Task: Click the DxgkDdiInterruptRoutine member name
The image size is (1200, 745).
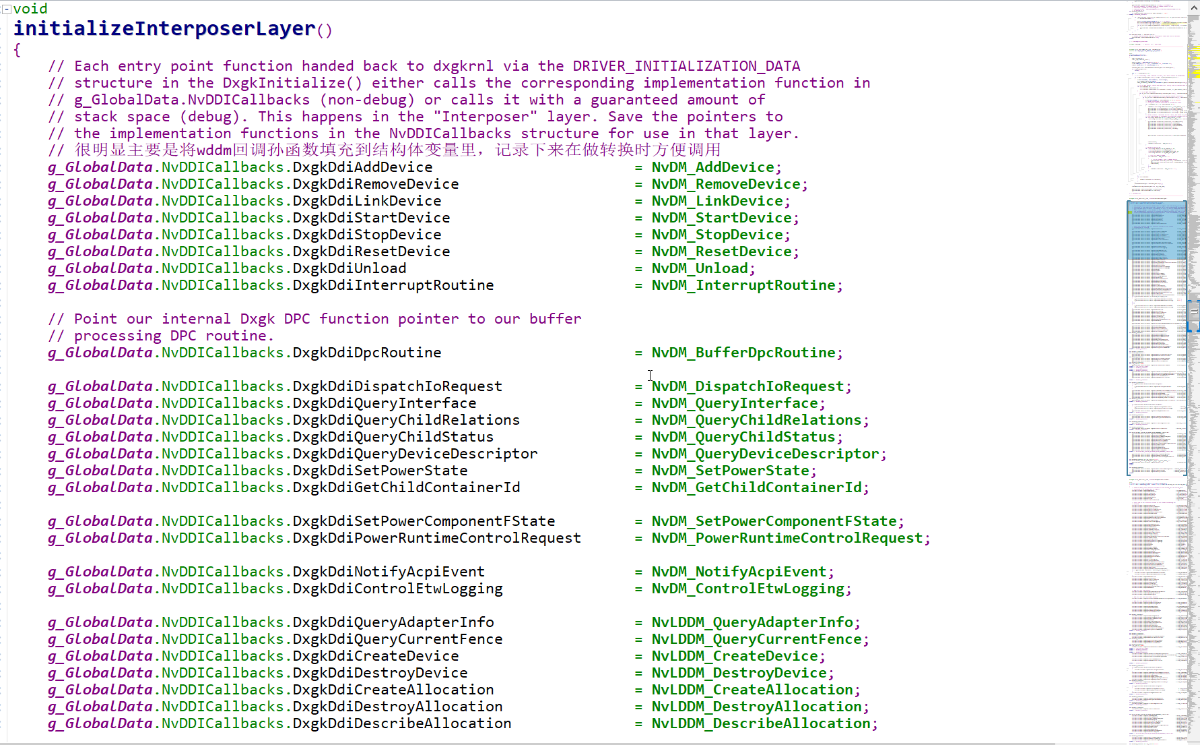Action: coord(393,285)
